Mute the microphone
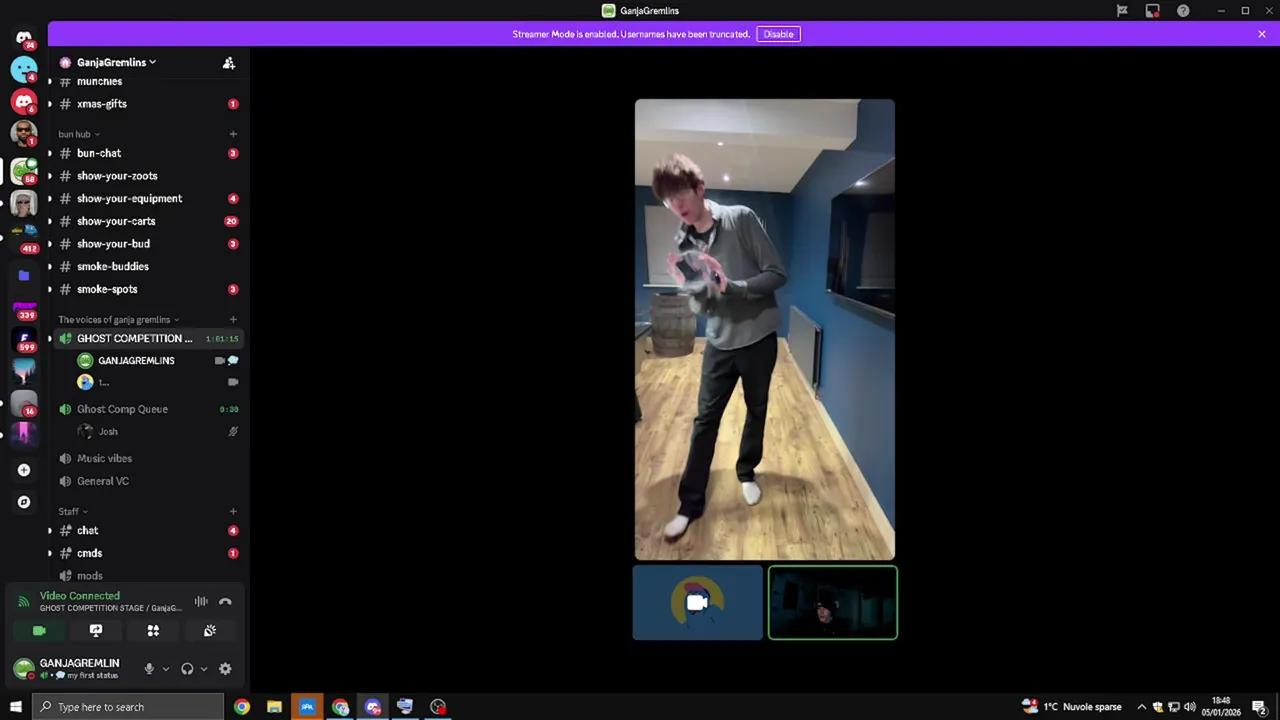The image size is (1280, 720). coord(149,669)
